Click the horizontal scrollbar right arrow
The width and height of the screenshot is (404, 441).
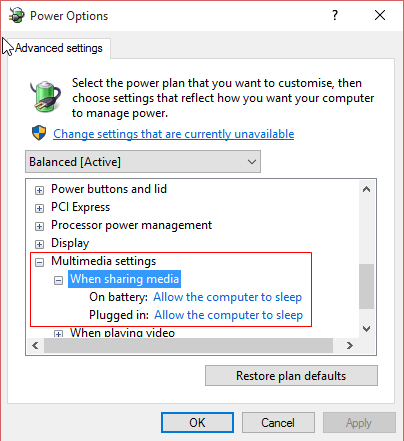(350, 346)
